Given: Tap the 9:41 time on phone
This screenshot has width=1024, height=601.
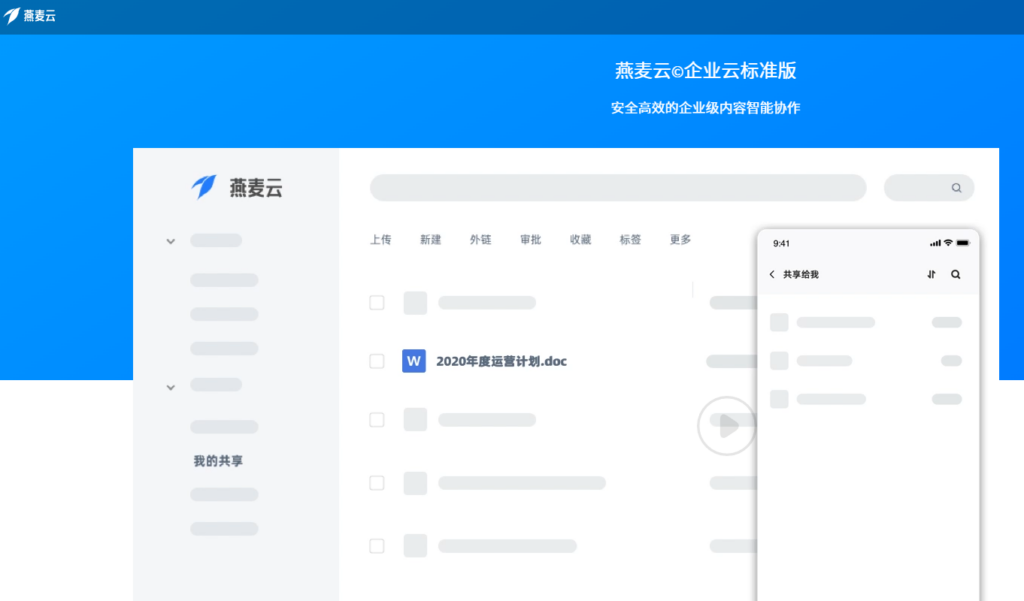Looking at the screenshot, I should point(781,244).
